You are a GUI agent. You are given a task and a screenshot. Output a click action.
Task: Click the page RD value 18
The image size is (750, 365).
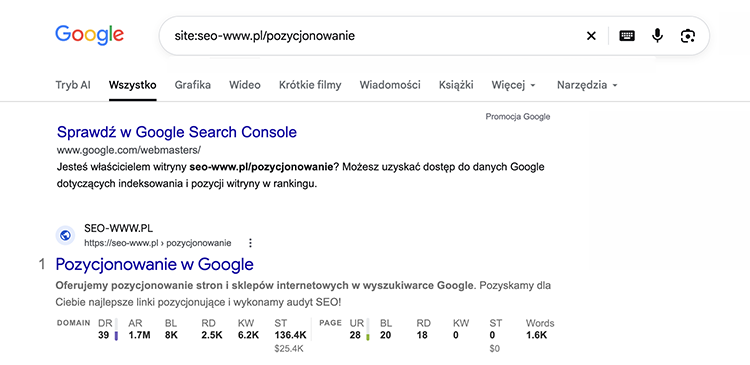(x=421, y=335)
